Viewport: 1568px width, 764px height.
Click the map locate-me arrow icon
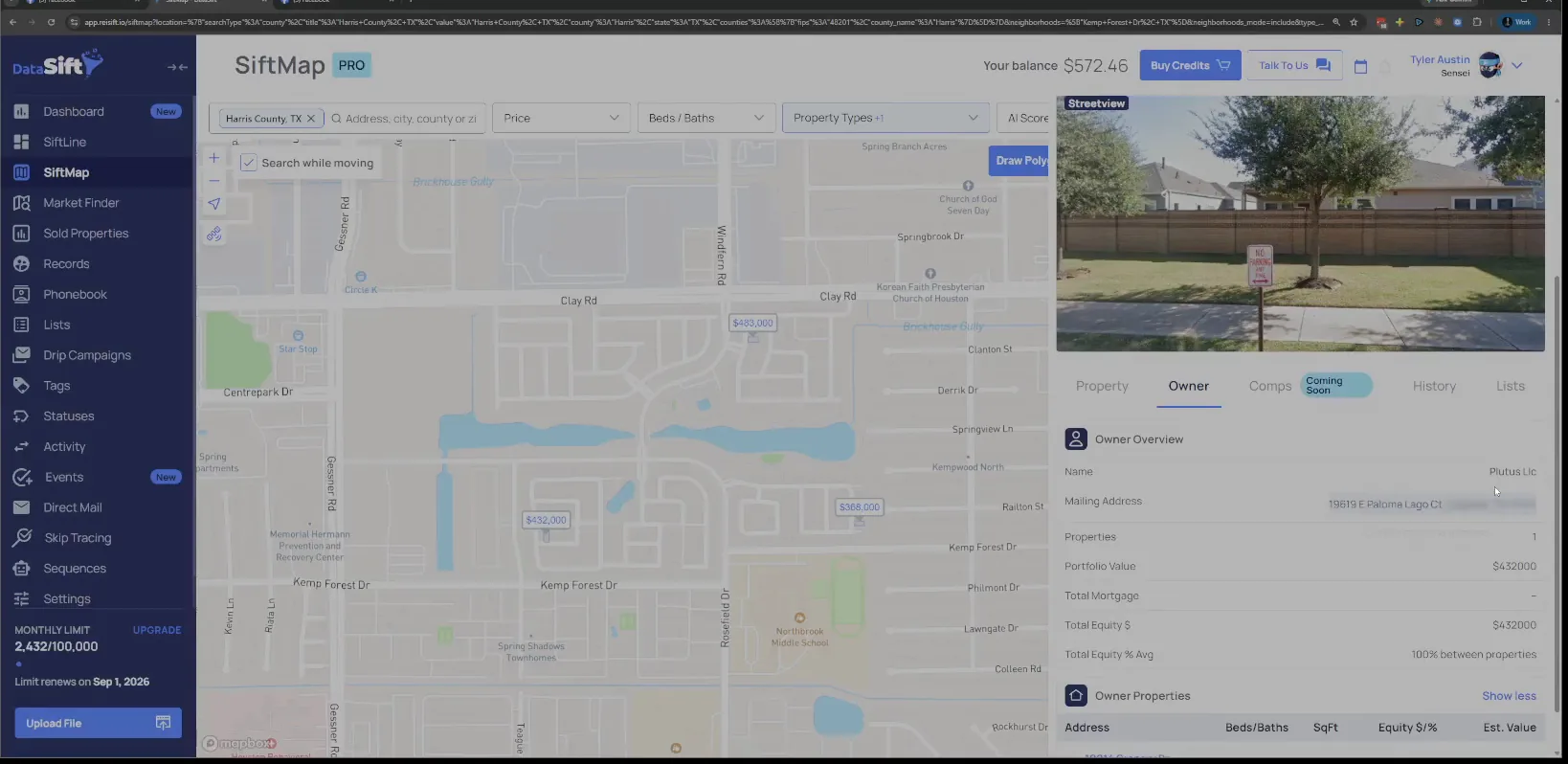[x=214, y=204]
